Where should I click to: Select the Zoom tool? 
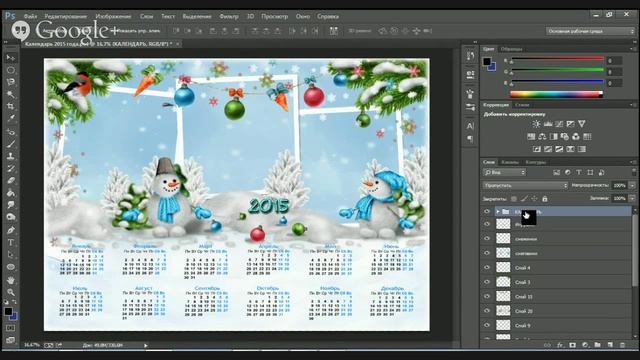[x=11, y=292]
